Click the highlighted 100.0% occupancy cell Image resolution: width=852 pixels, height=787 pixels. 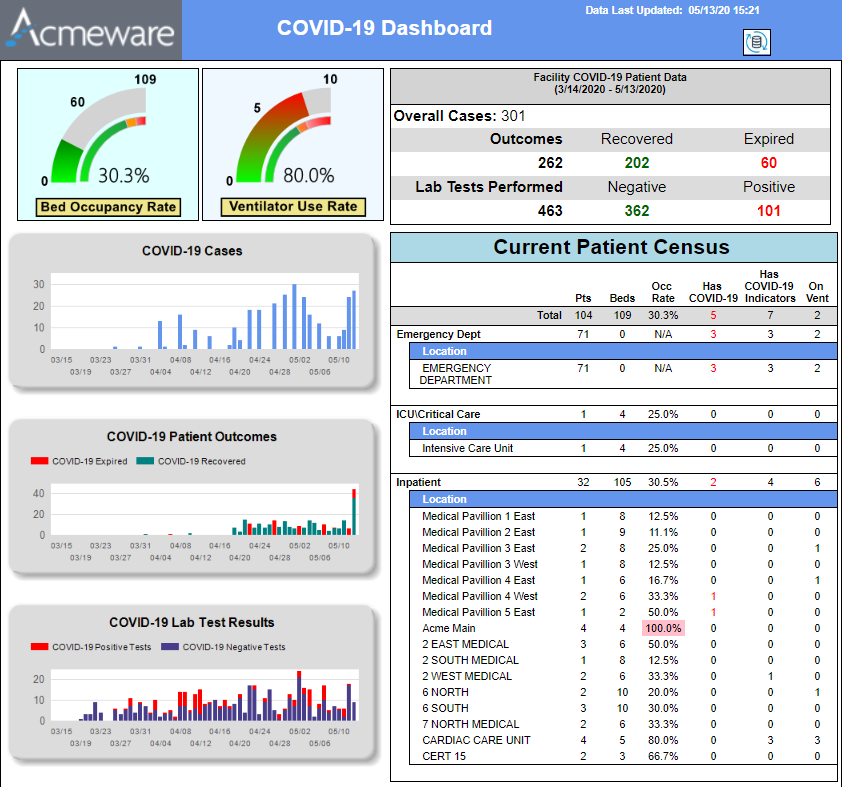(663, 628)
